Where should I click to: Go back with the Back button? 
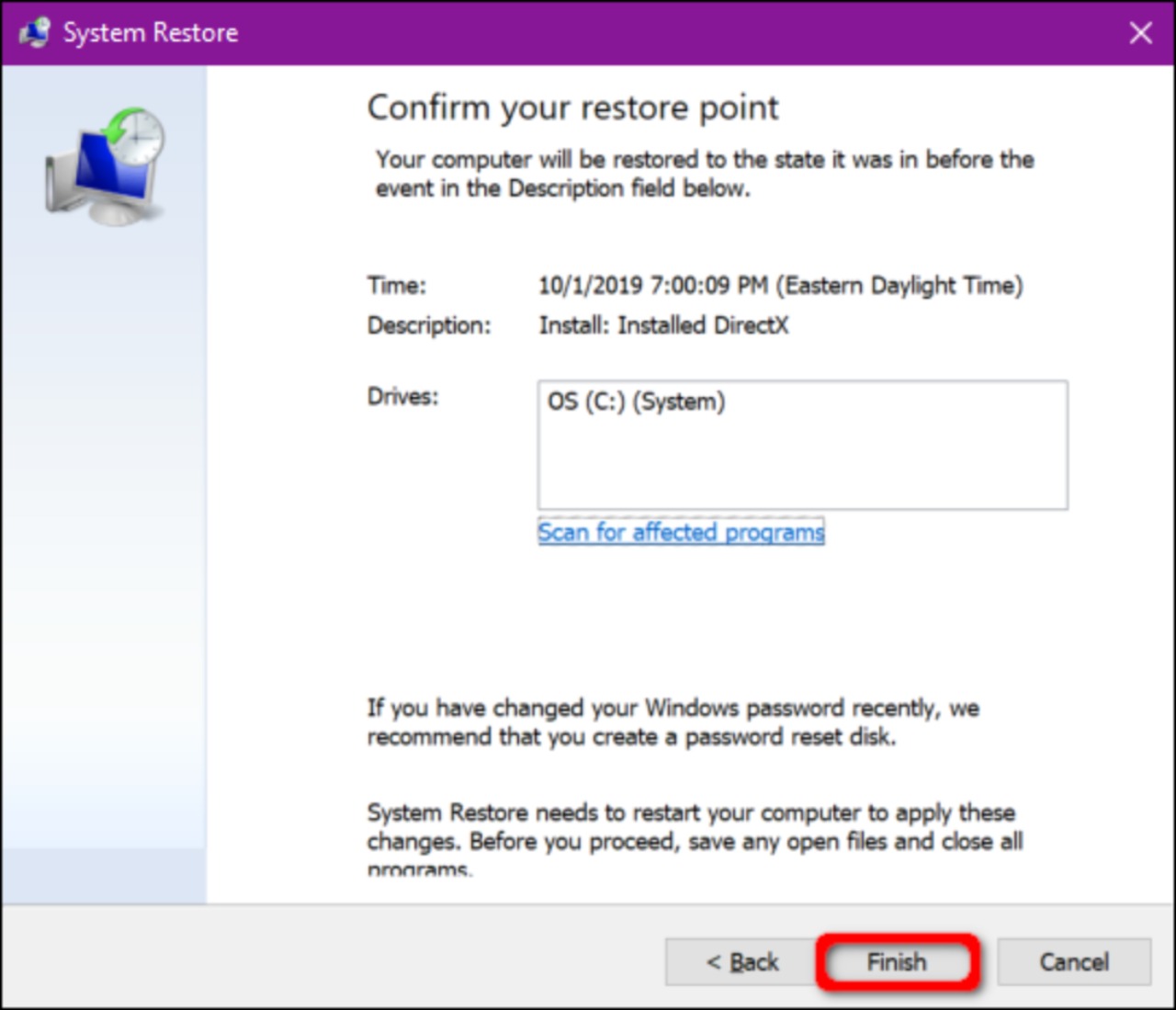click(741, 962)
